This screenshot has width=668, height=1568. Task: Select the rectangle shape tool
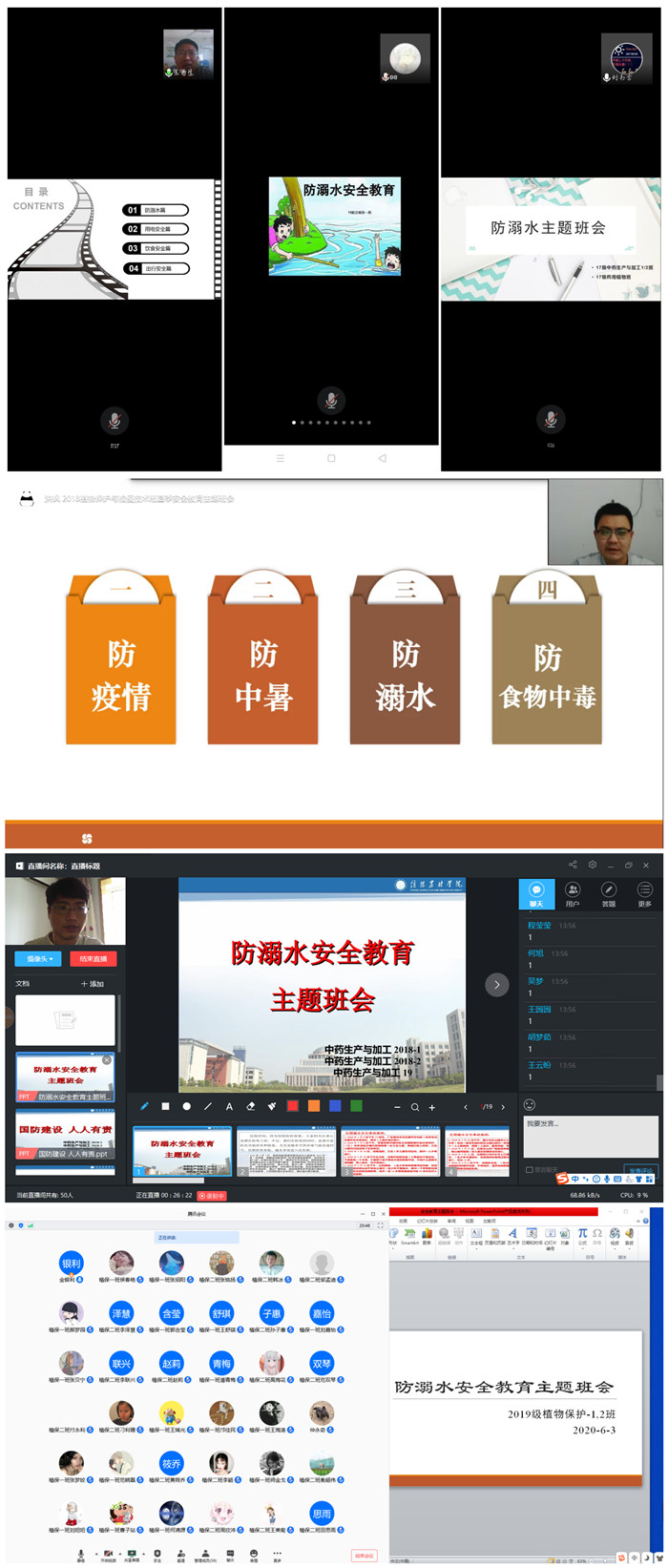(165, 1107)
